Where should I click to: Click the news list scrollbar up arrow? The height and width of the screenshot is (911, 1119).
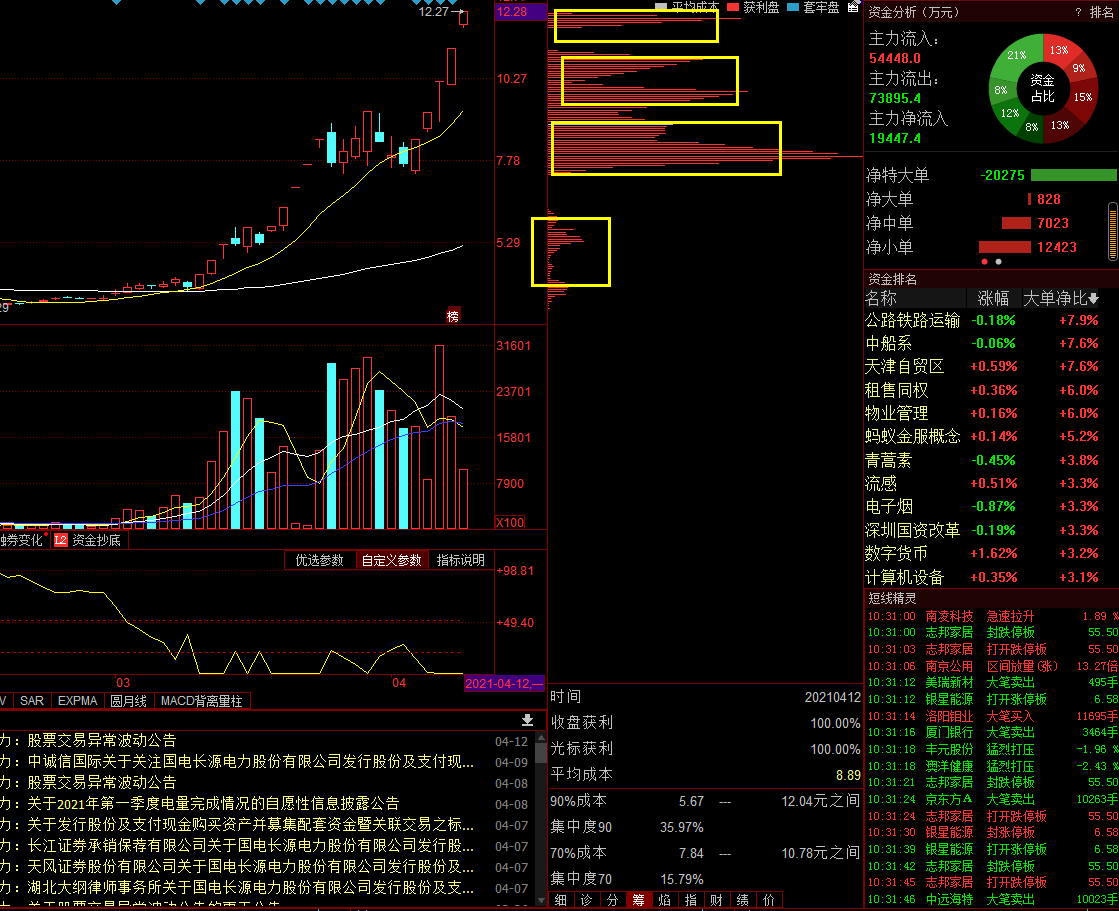(541, 738)
